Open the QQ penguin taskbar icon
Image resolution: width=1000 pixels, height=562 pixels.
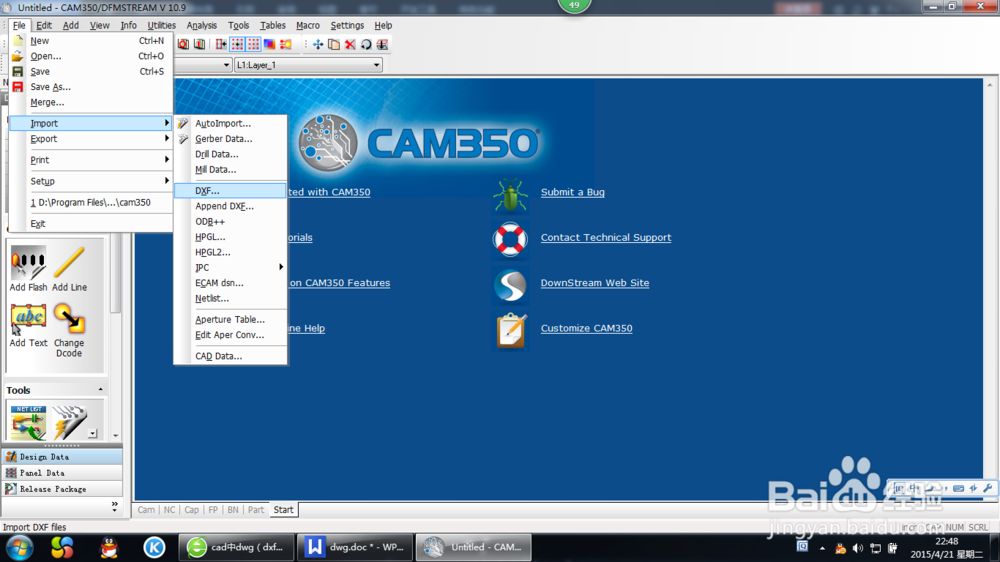pyautogui.click(x=110, y=547)
